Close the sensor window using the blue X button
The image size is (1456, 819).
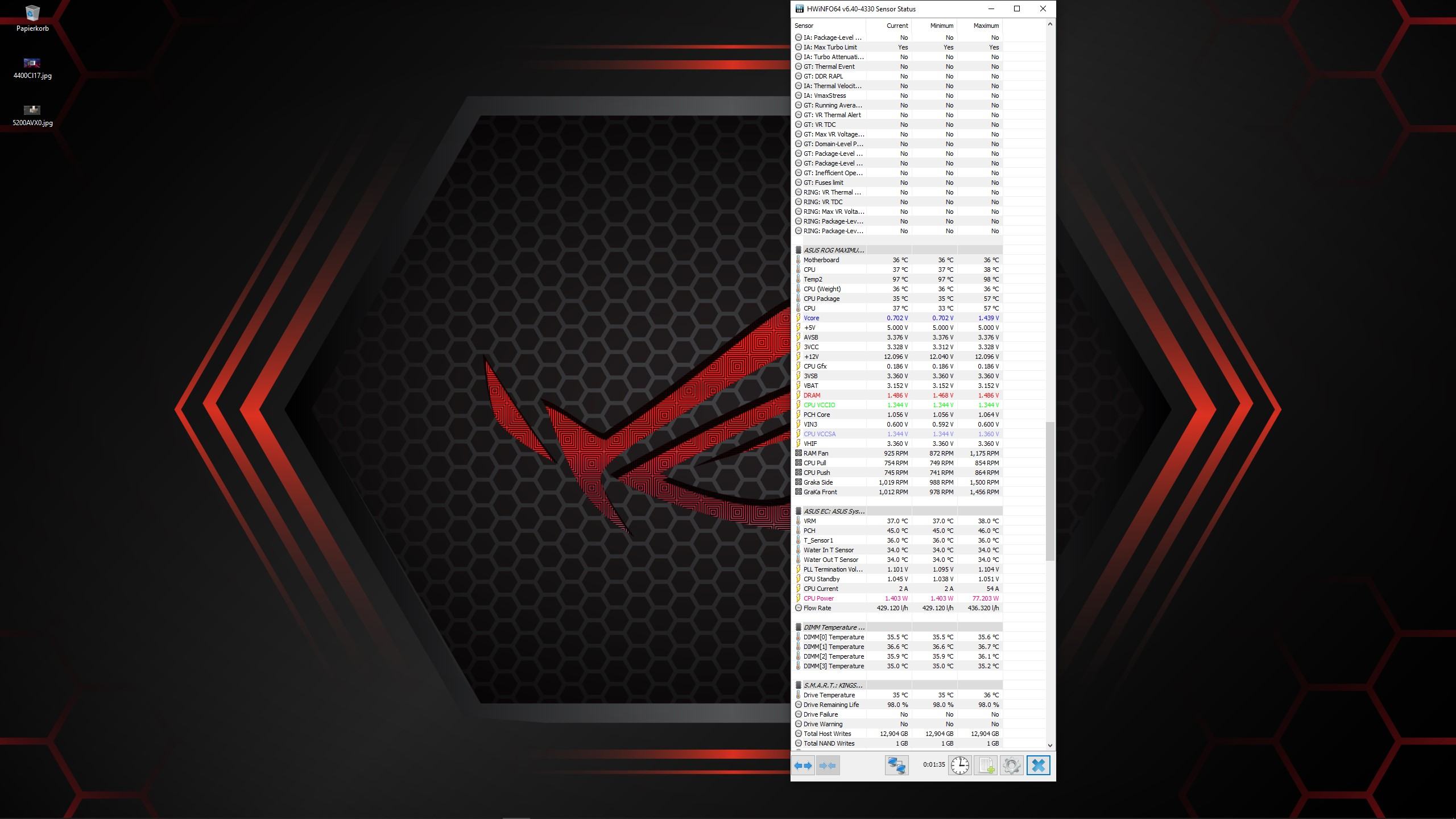click(x=1038, y=766)
